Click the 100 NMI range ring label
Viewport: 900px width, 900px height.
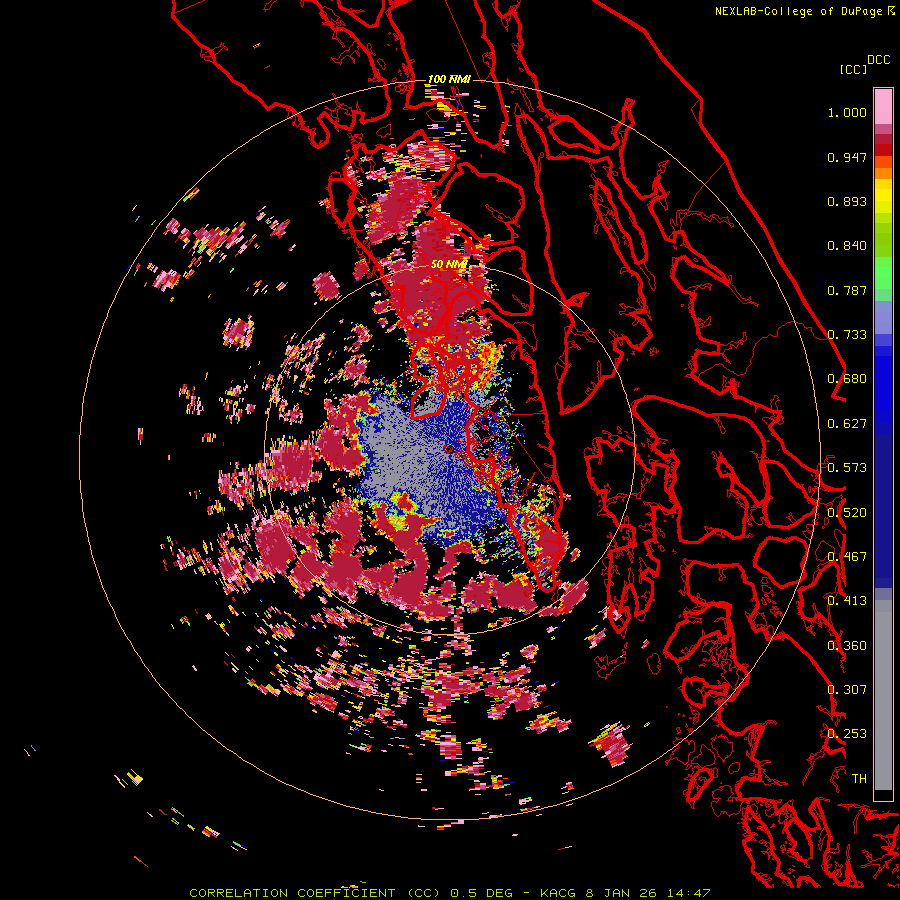[449, 79]
